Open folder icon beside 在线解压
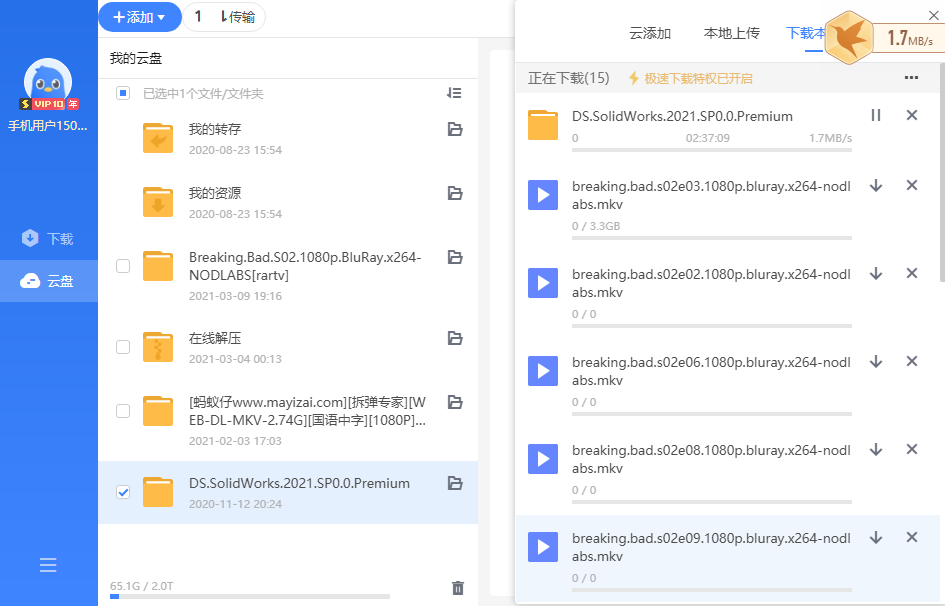This screenshot has height=606, width=945. [x=455, y=338]
